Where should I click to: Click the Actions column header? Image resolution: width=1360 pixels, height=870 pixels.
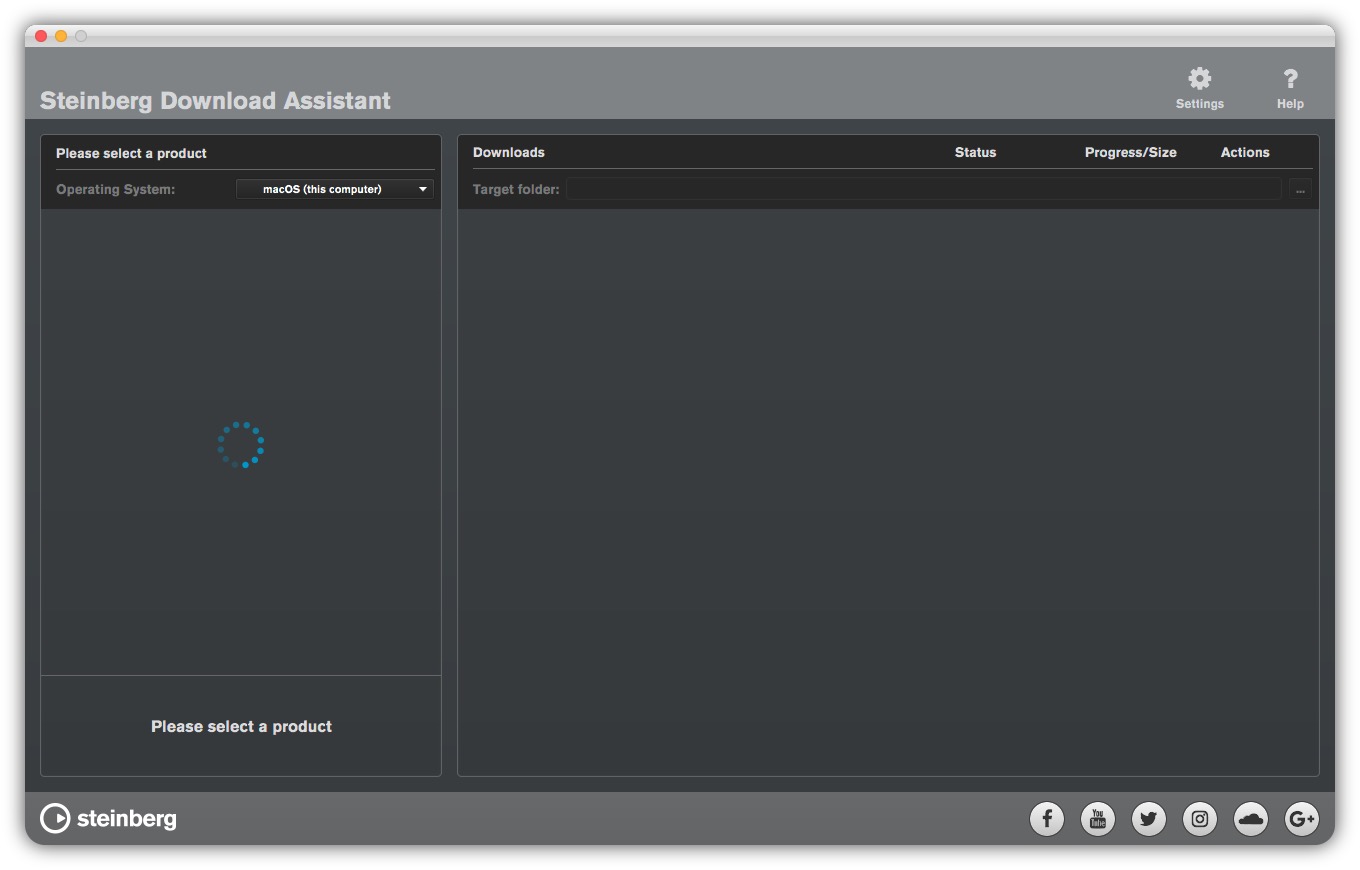click(x=1245, y=152)
